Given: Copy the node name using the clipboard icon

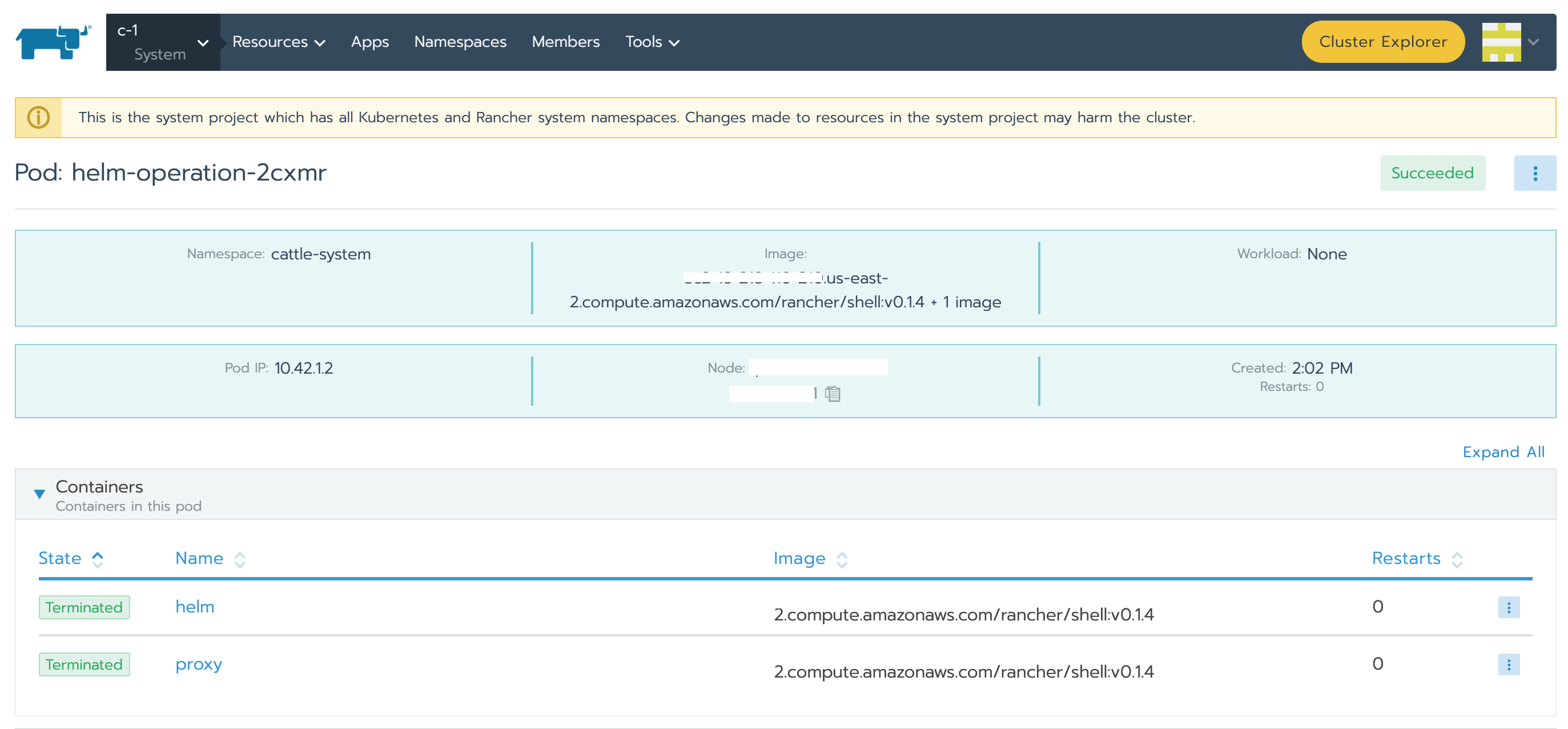Looking at the screenshot, I should (x=833, y=394).
